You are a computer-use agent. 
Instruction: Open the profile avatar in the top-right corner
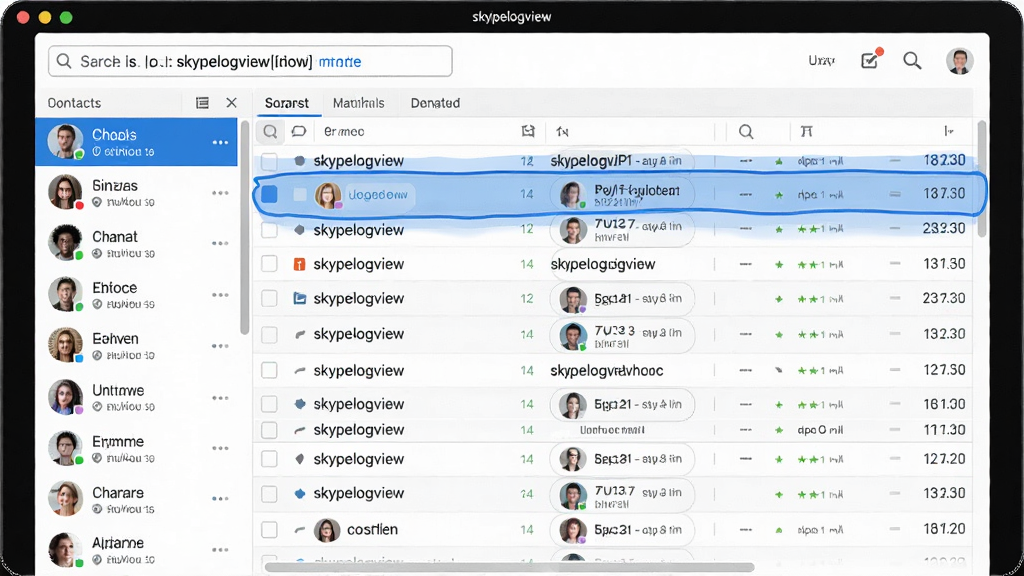pyautogui.click(x=959, y=61)
